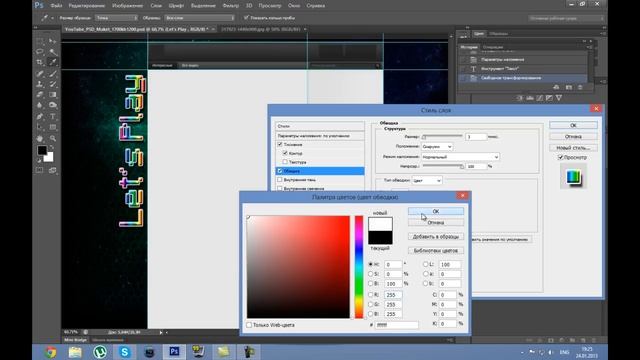
Task: Open the Положение position dropdown
Action: [x=437, y=146]
